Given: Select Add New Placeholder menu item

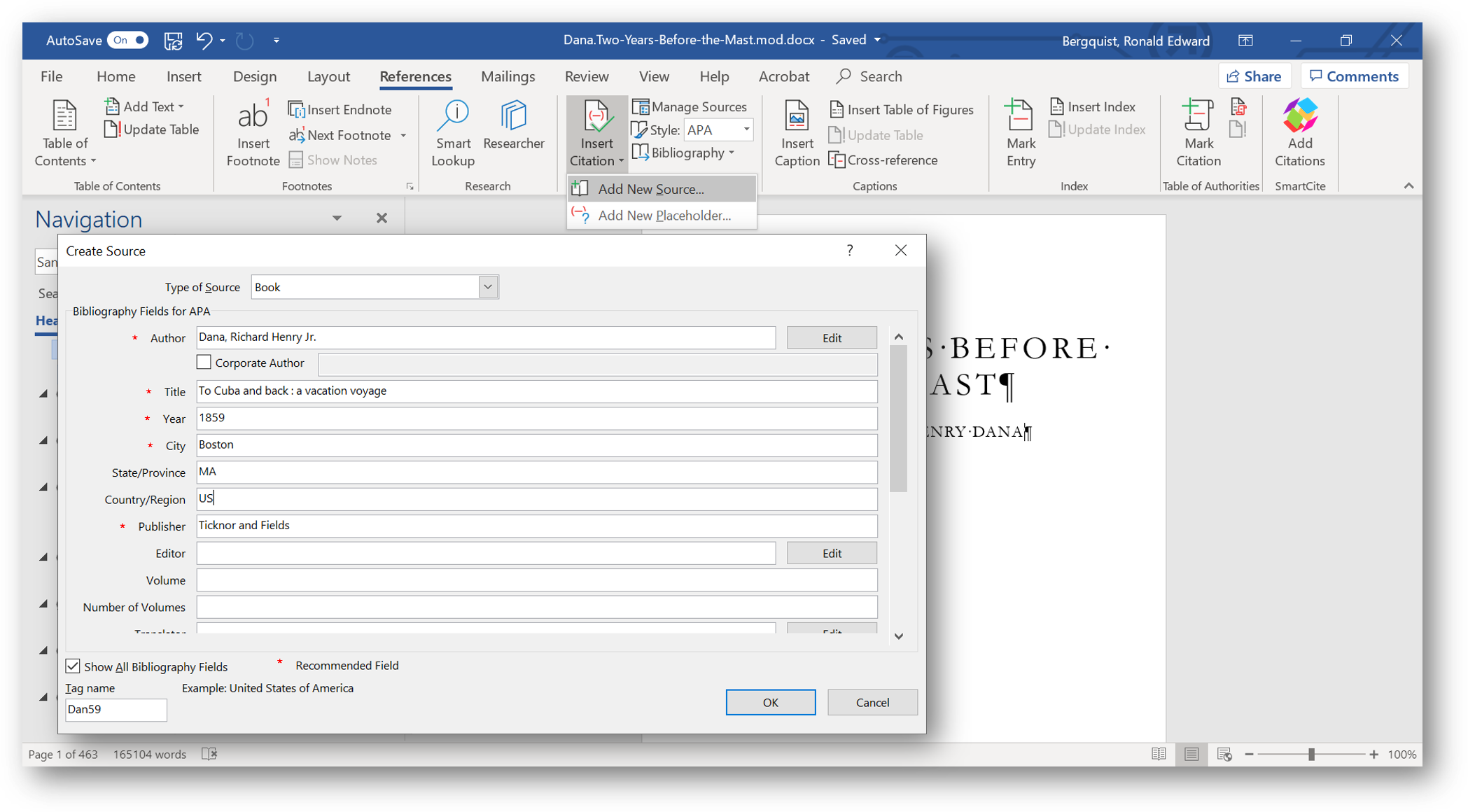Looking at the screenshot, I should [x=663, y=216].
